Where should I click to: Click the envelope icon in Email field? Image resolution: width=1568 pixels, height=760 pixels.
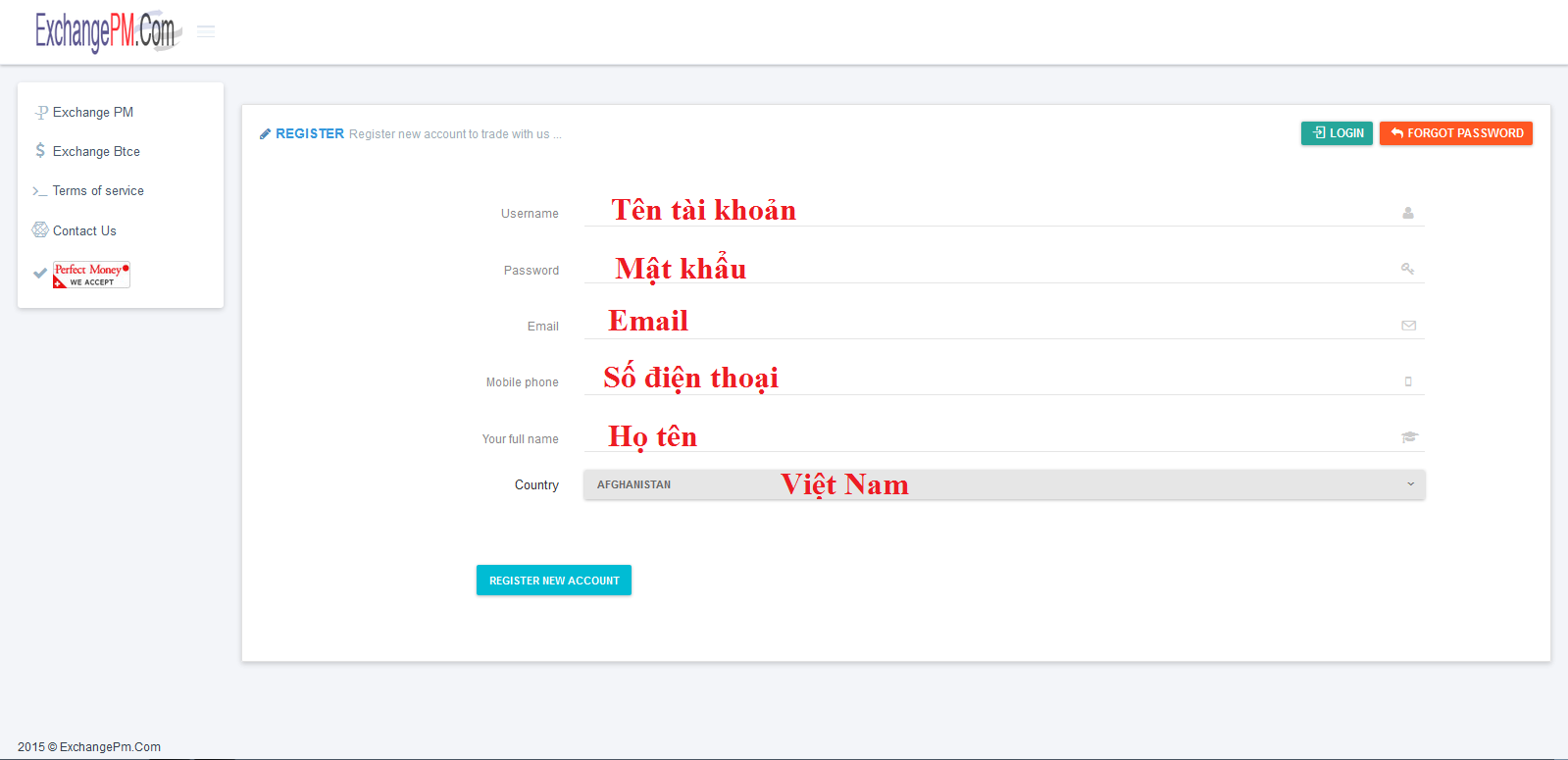click(x=1409, y=326)
